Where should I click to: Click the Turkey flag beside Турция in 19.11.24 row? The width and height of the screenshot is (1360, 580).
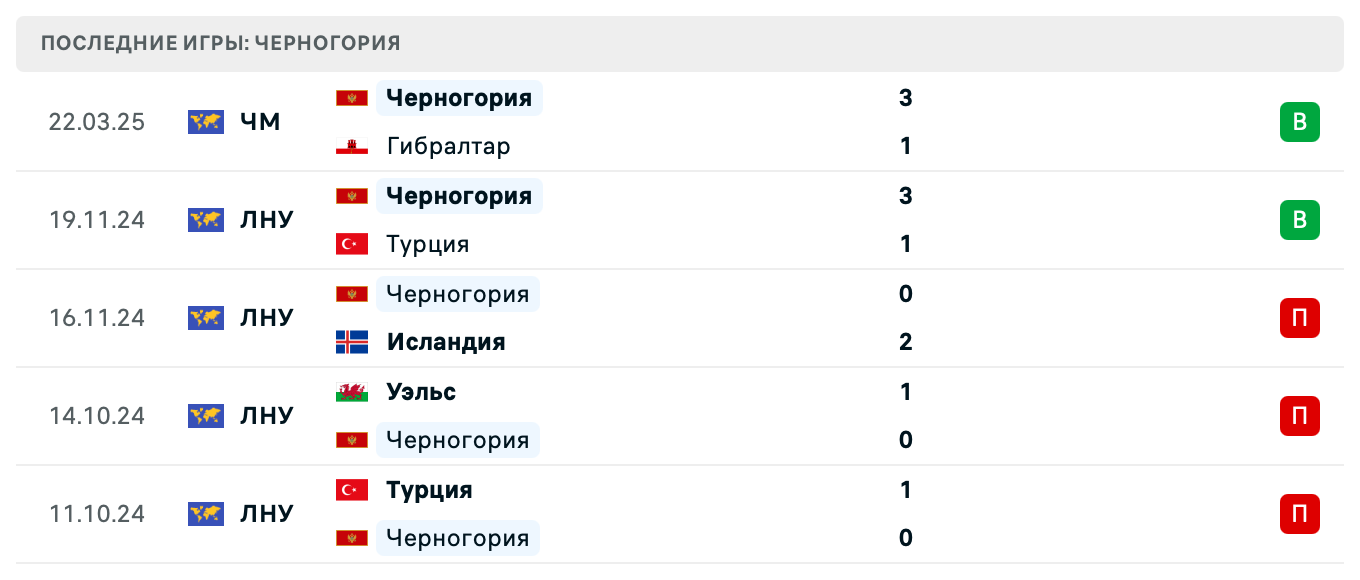pyautogui.click(x=351, y=244)
